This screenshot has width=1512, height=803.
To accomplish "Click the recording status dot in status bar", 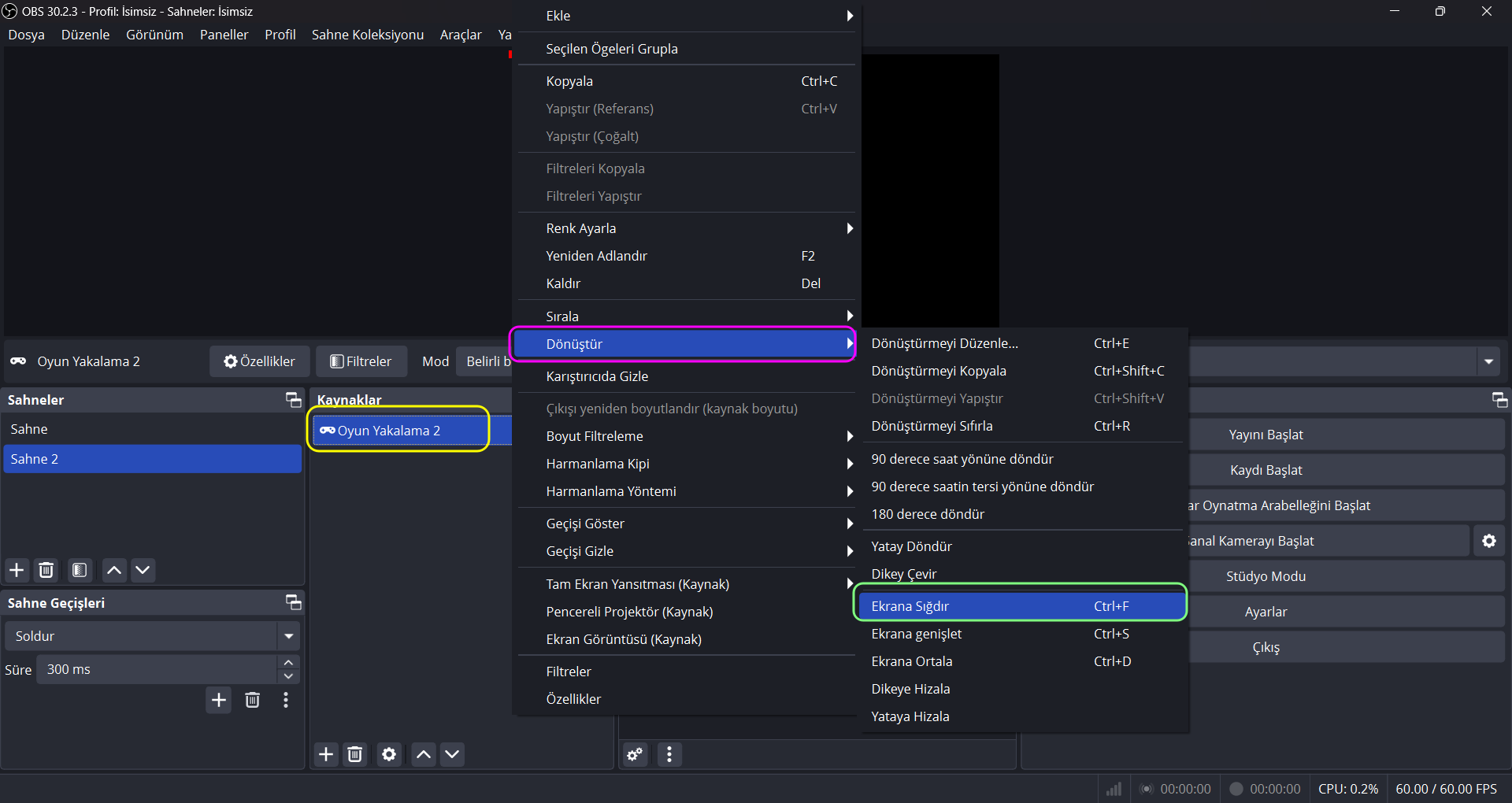I will pyautogui.click(x=1236, y=789).
